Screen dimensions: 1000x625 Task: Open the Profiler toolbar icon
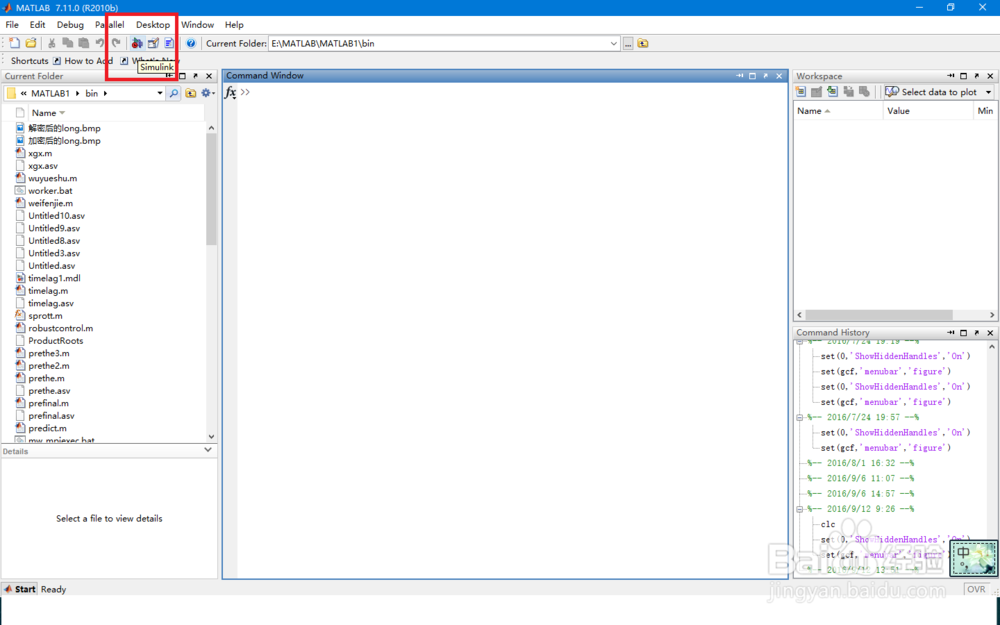pos(169,43)
